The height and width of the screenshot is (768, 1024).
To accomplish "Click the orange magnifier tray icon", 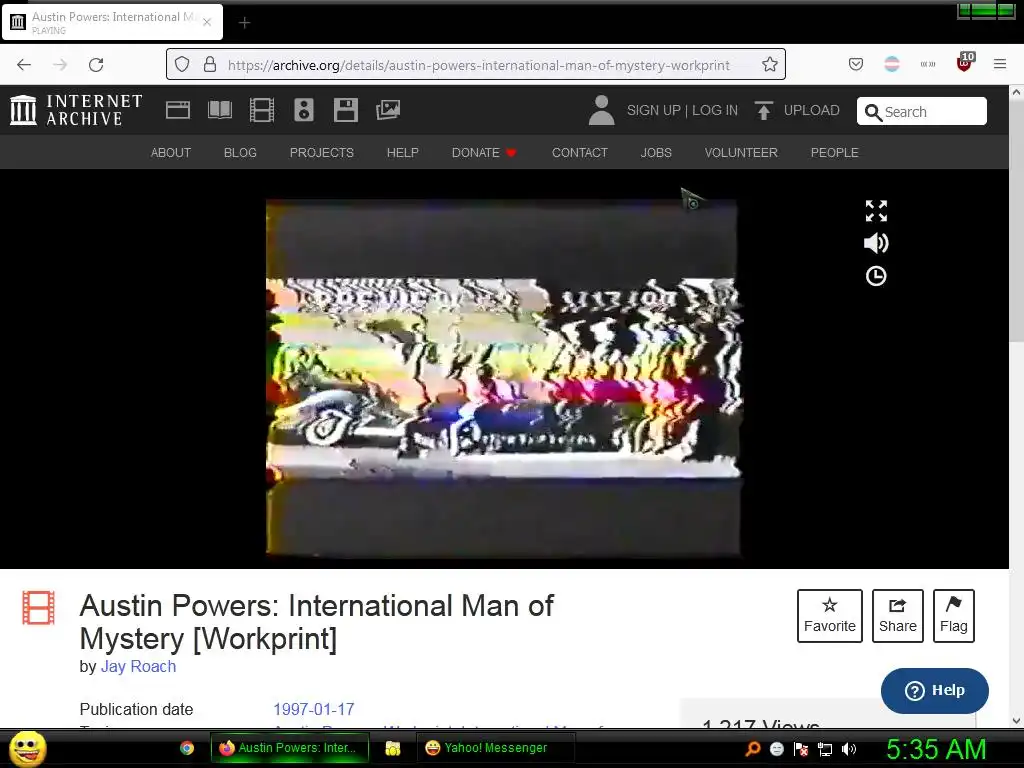I will point(752,749).
